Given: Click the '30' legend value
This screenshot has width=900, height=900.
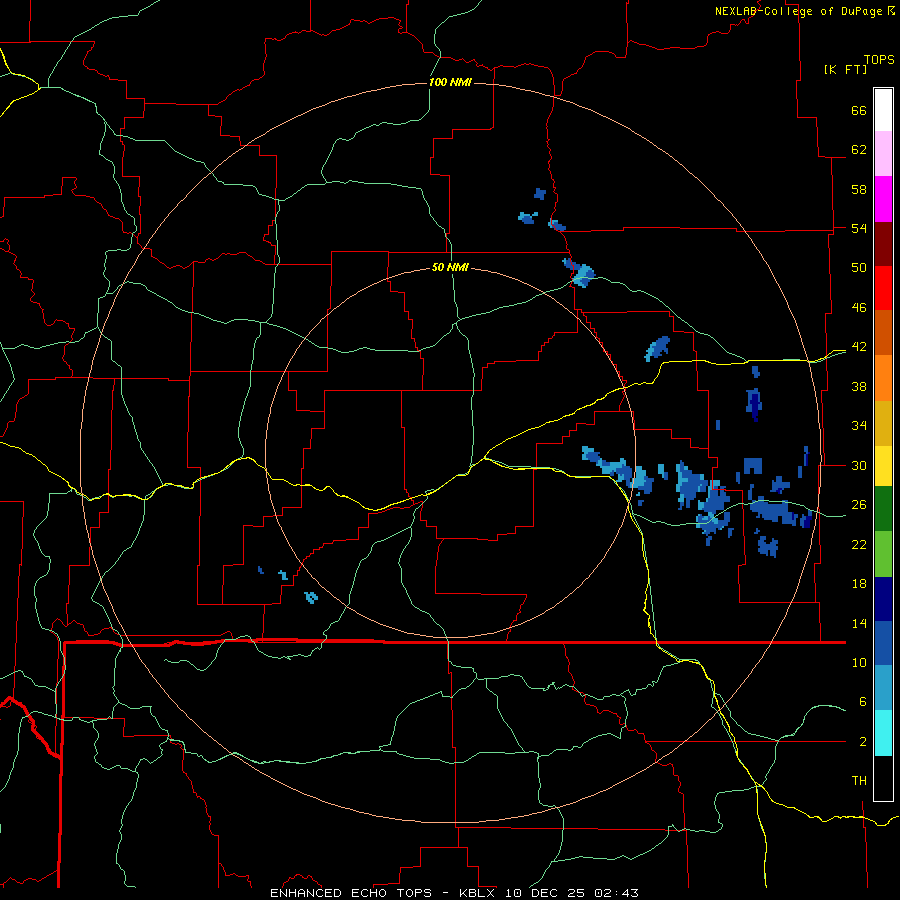Looking at the screenshot, I should coord(859,465).
